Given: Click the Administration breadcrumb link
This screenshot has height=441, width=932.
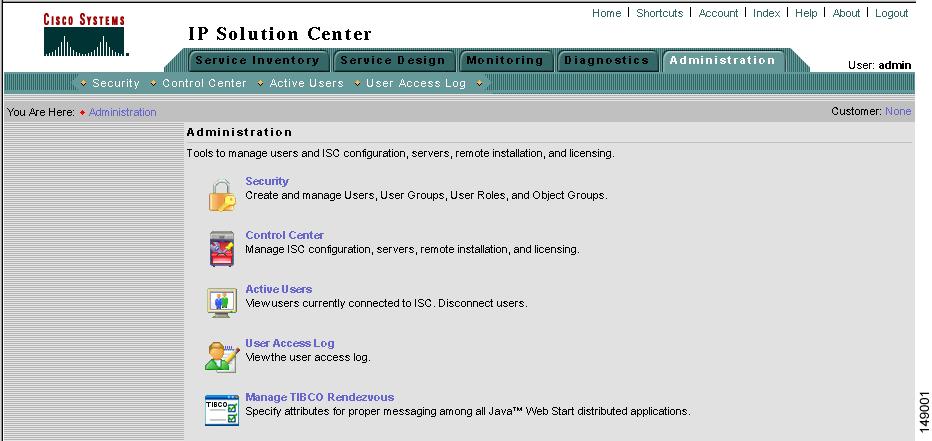Looking at the screenshot, I should 122,112.
